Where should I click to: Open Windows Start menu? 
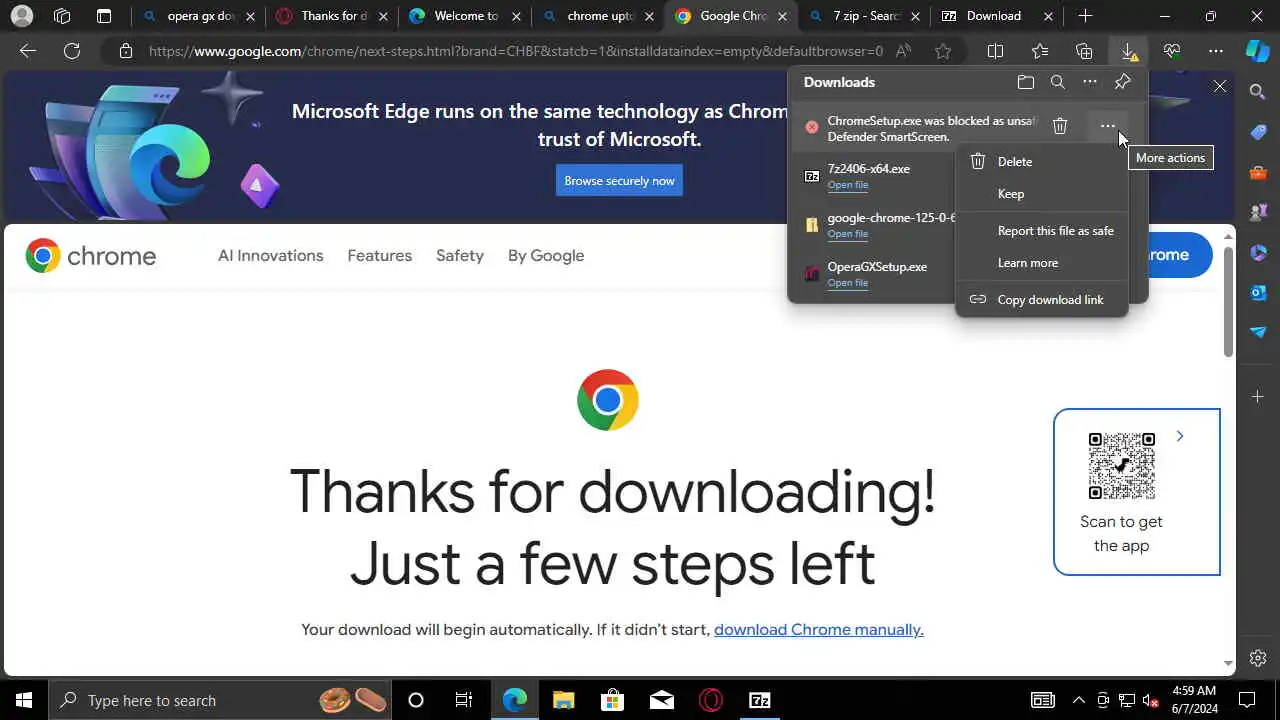(x=24, y=700)
